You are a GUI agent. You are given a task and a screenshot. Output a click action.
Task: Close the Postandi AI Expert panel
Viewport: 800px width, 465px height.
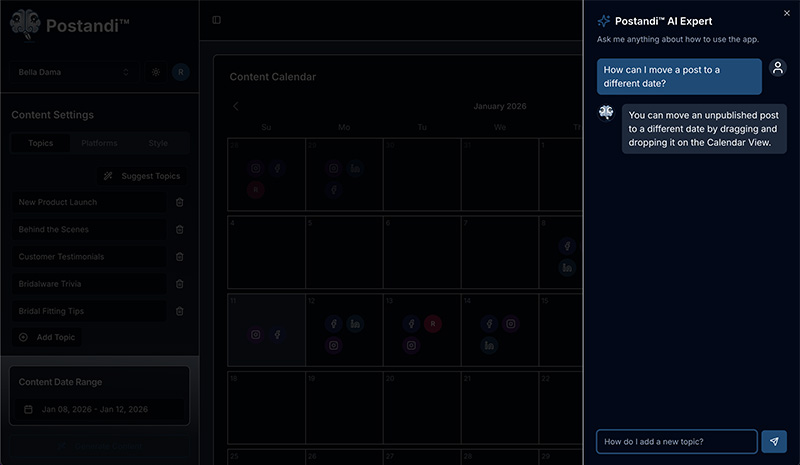pos(786,13)
